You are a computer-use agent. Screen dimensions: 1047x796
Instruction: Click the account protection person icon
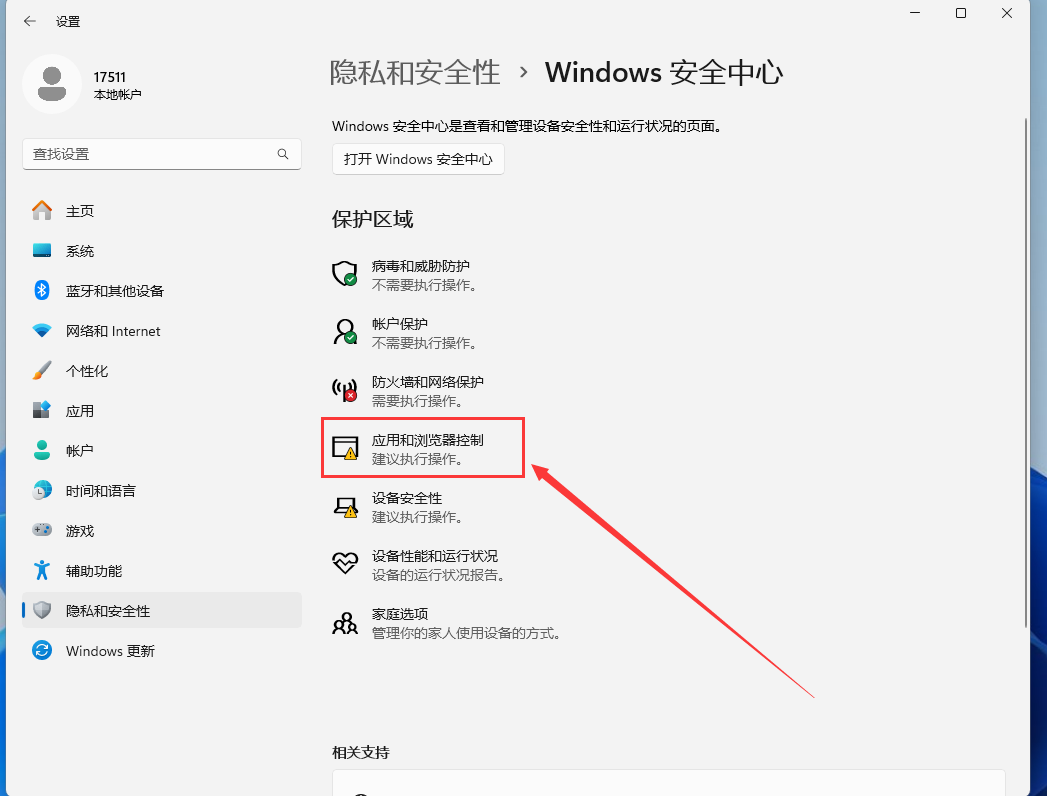pyautogui.click(x=345, y=332)
